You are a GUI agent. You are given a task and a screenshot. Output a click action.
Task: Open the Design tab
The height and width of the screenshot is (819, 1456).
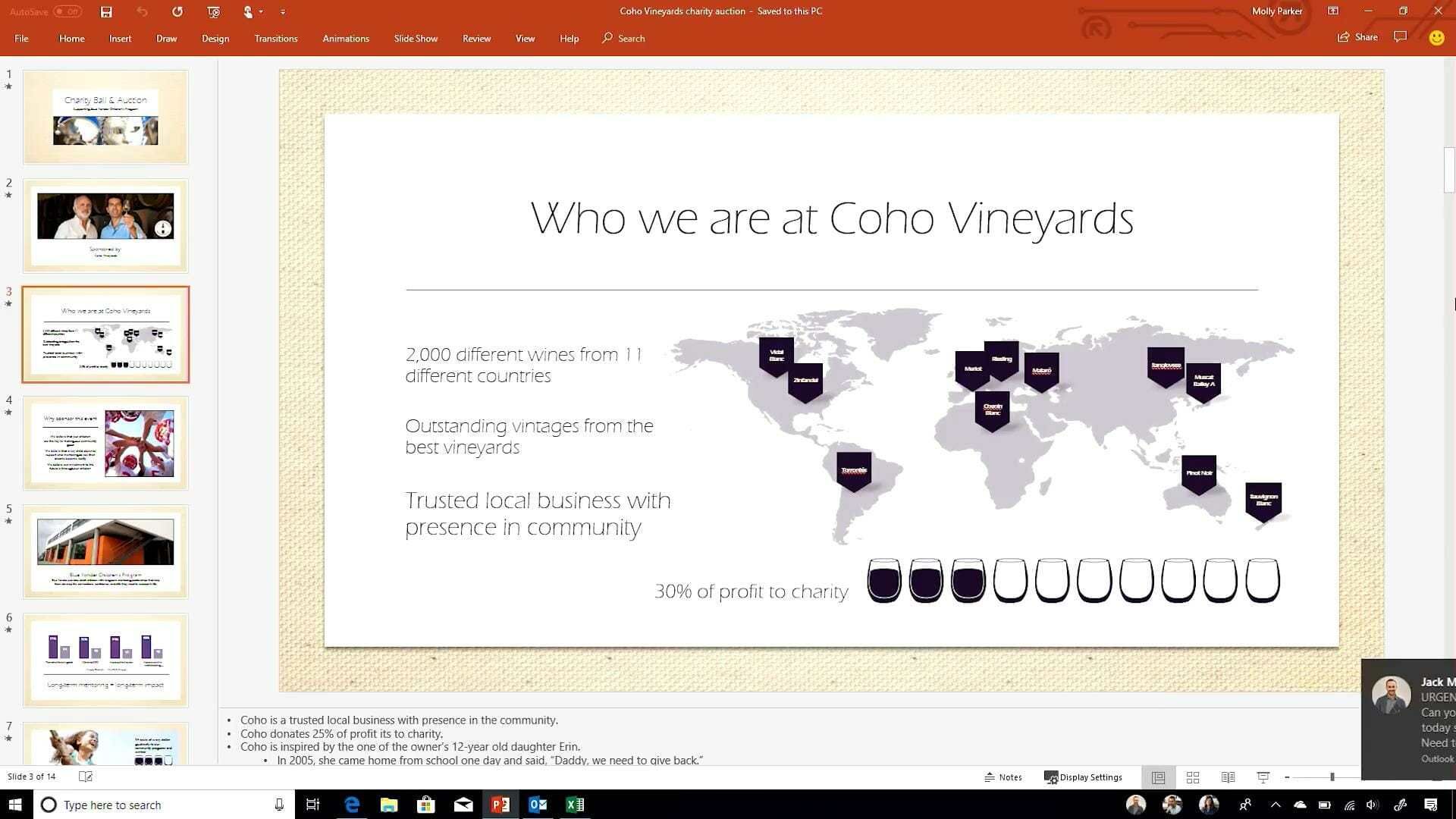coord(215,39)
